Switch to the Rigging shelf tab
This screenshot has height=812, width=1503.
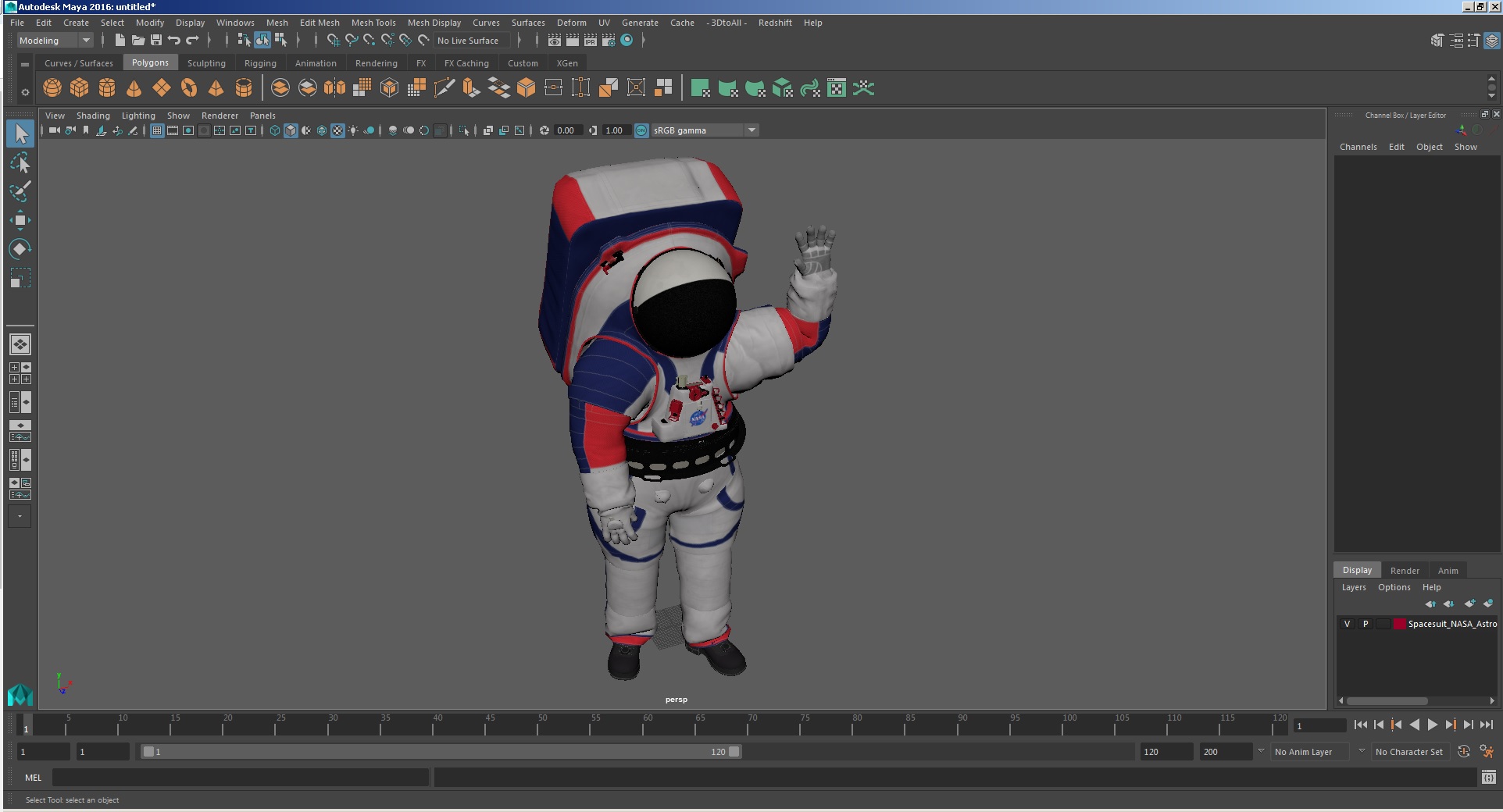[260, 63]
